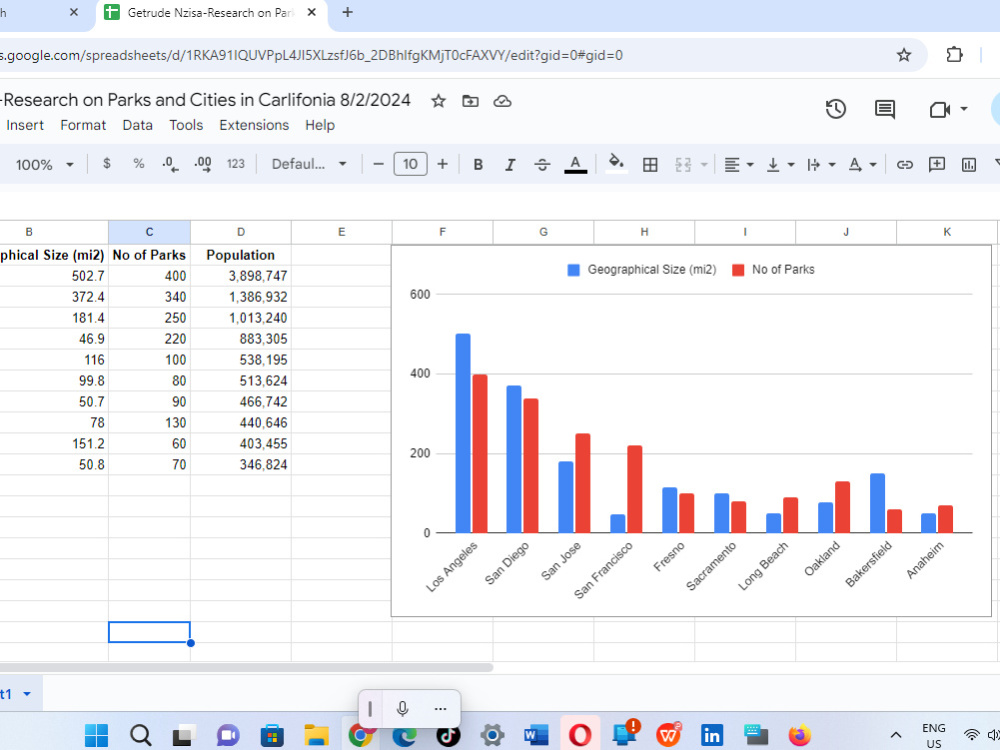The width and height of the screenshot is (1000, 750).
Task: Toggle bold formatting
Action: 478,165
